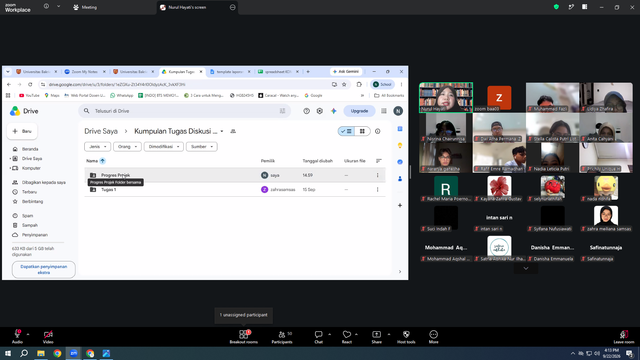
Task: Click the Share screen icon
Action: tap(376, 337)
